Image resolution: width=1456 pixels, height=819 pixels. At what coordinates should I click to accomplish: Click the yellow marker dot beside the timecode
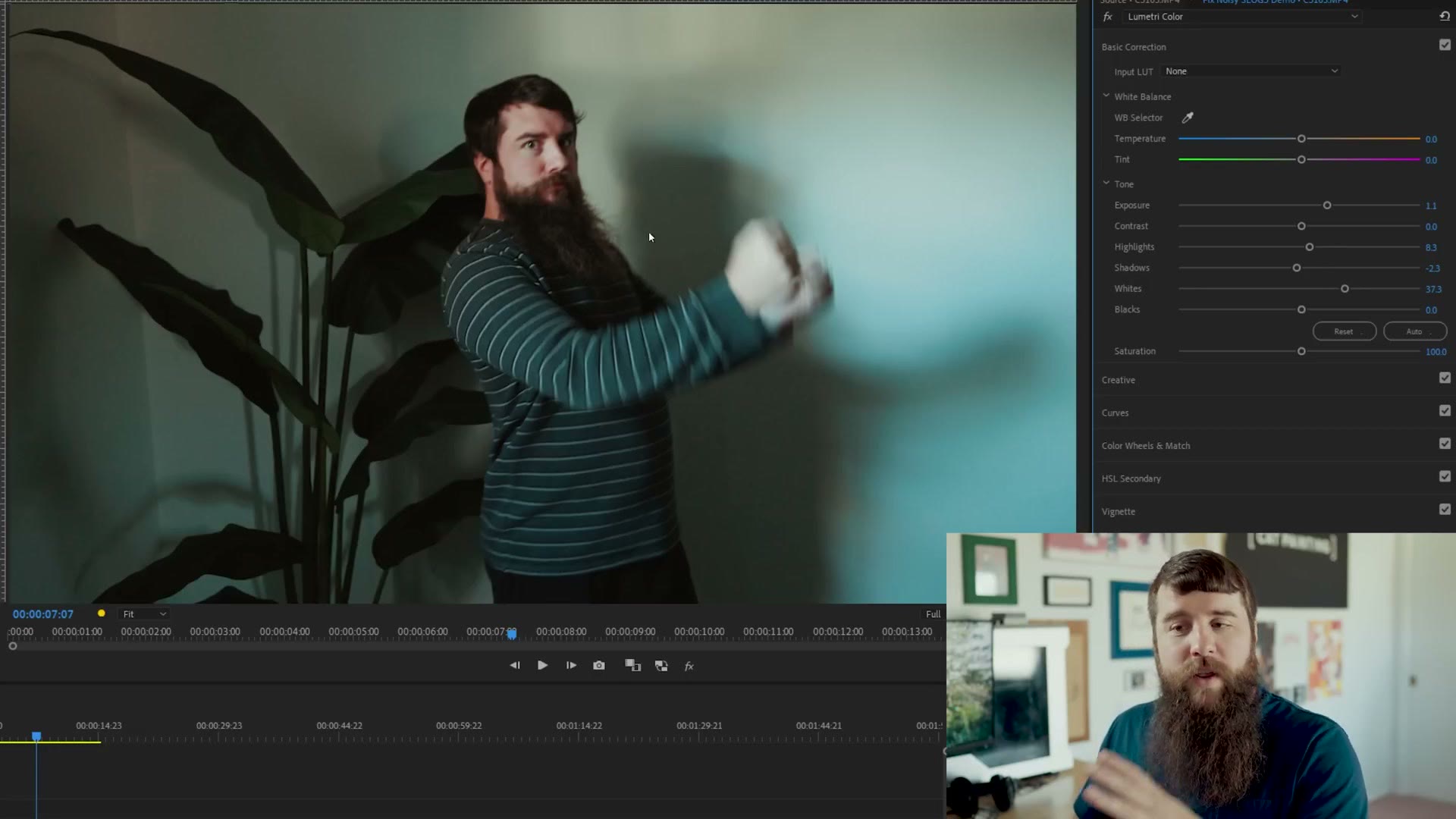(x=101, y=613)
